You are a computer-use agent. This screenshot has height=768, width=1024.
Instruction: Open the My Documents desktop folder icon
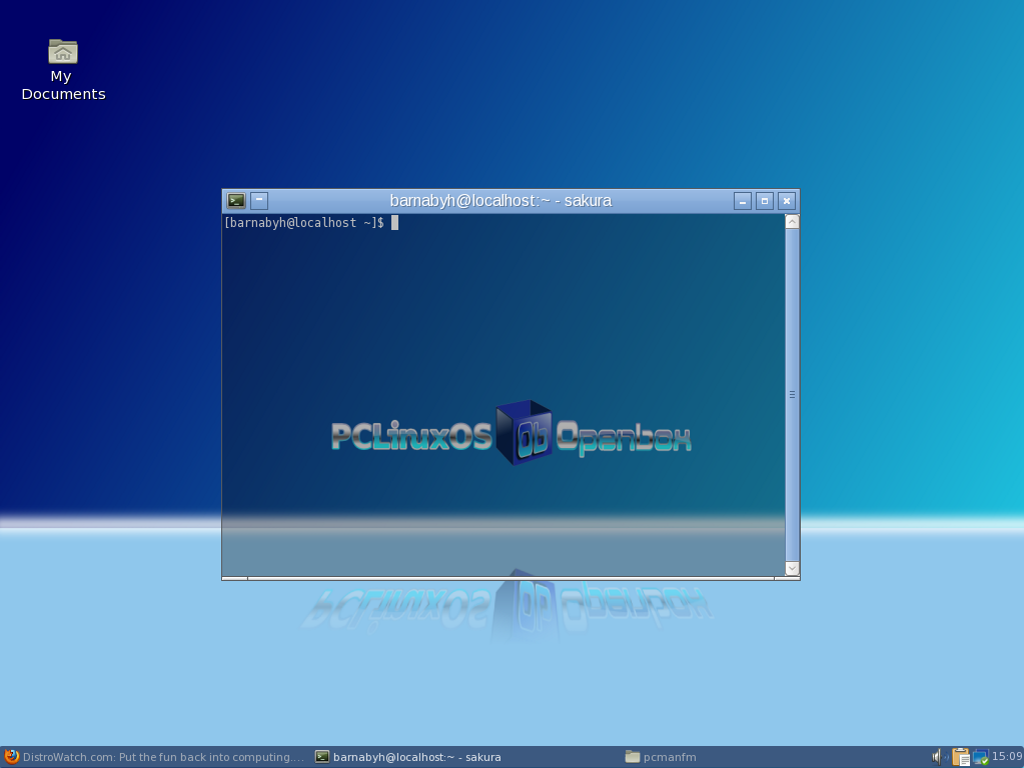tap(63, 52)
